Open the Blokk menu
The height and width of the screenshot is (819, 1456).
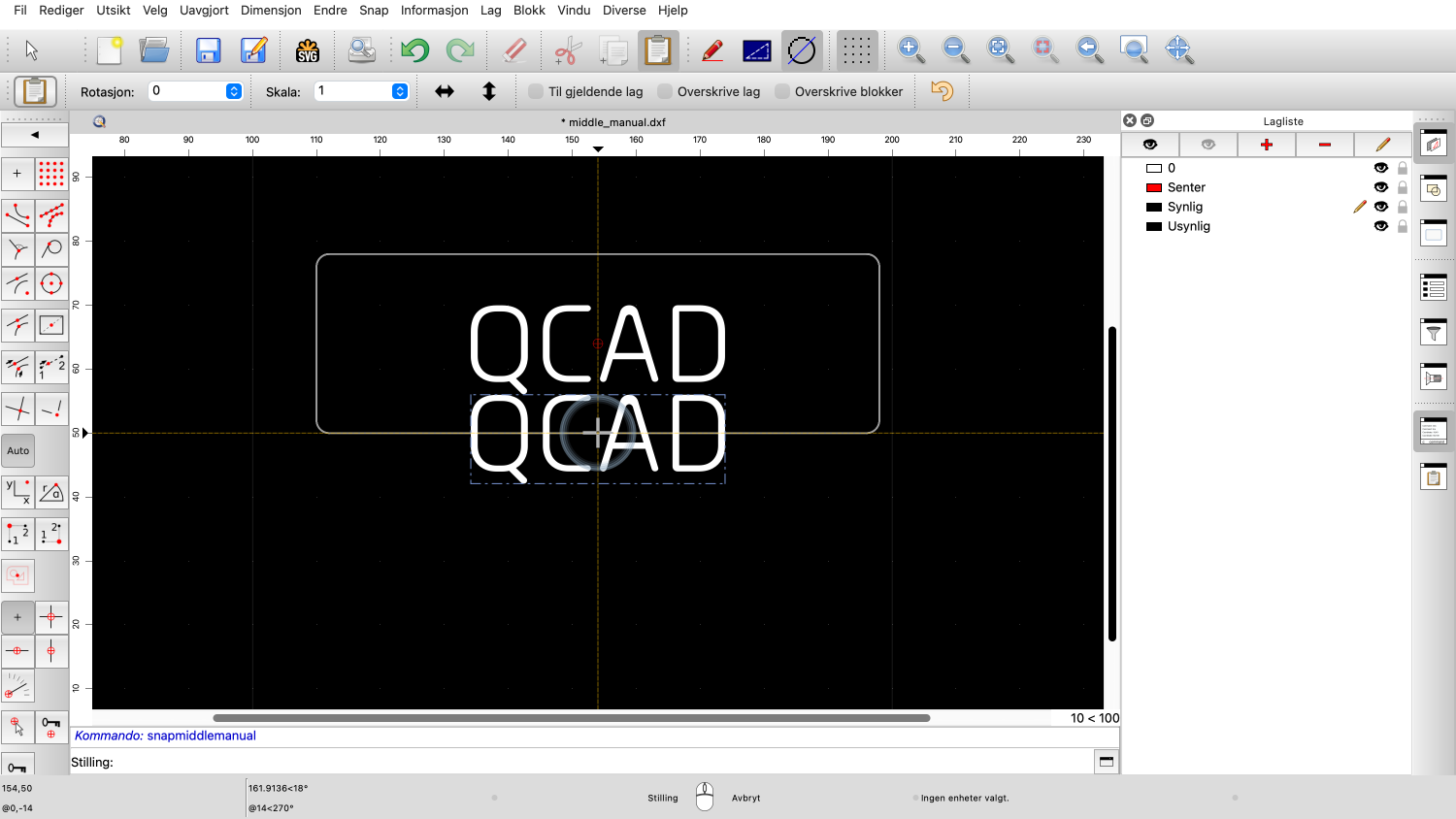tap(529, 10)
